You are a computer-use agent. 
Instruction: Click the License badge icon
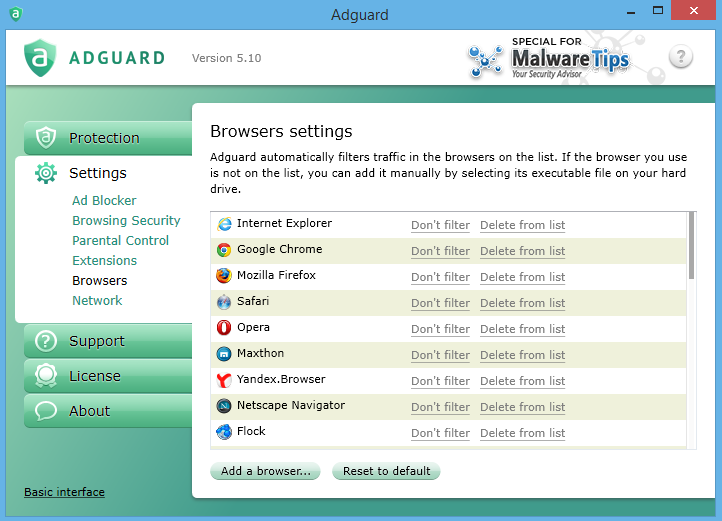tap(46, 375)
